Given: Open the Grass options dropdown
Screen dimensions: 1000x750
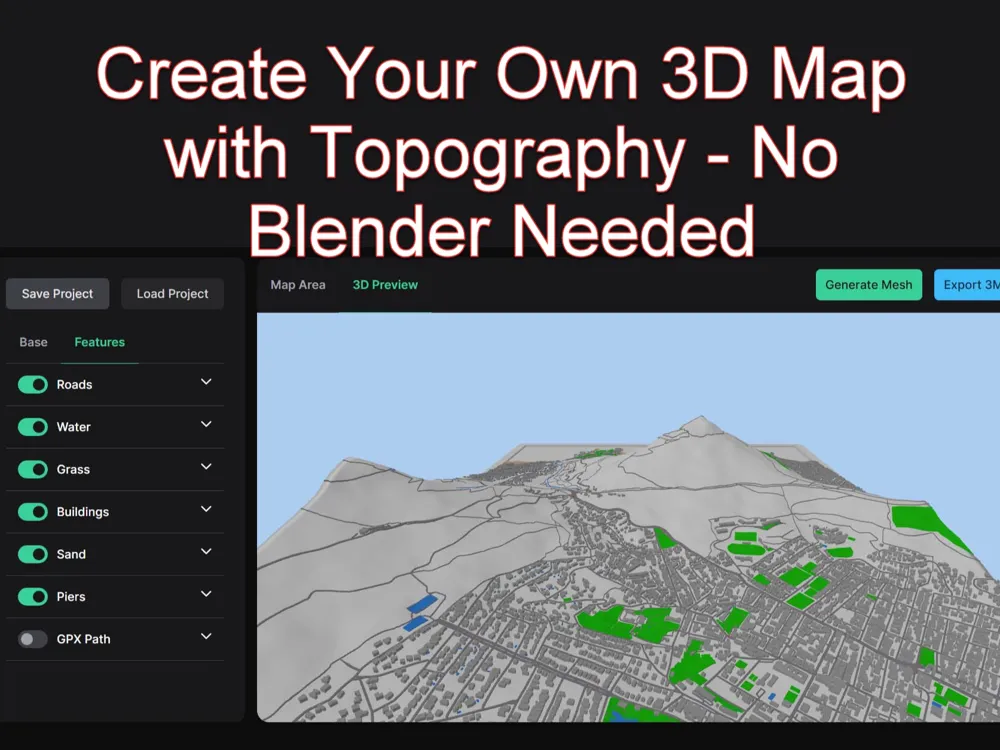Looking at the screenshot, I should tap(205, 468).
